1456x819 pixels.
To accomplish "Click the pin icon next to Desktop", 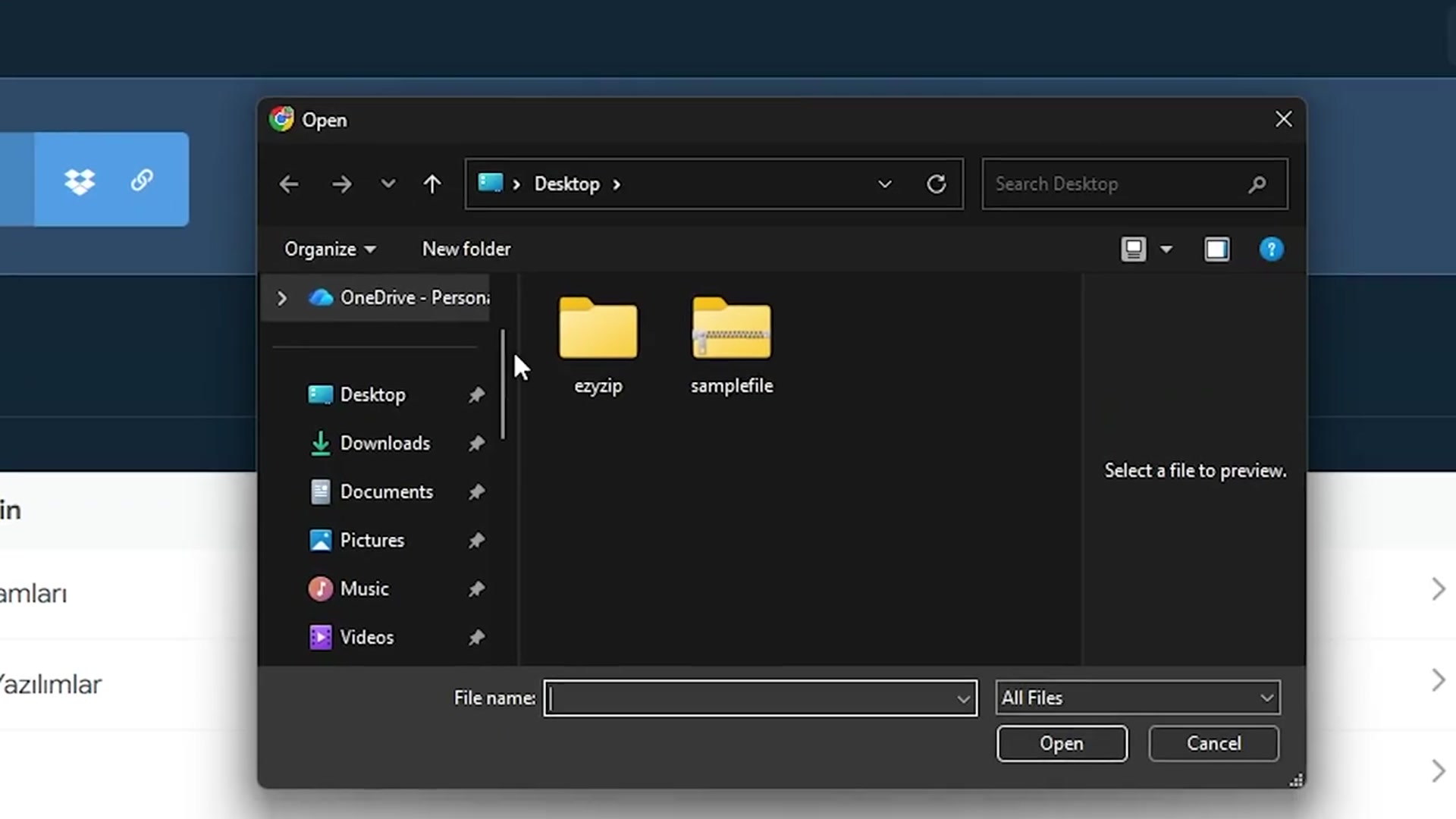I will (476, 395).
